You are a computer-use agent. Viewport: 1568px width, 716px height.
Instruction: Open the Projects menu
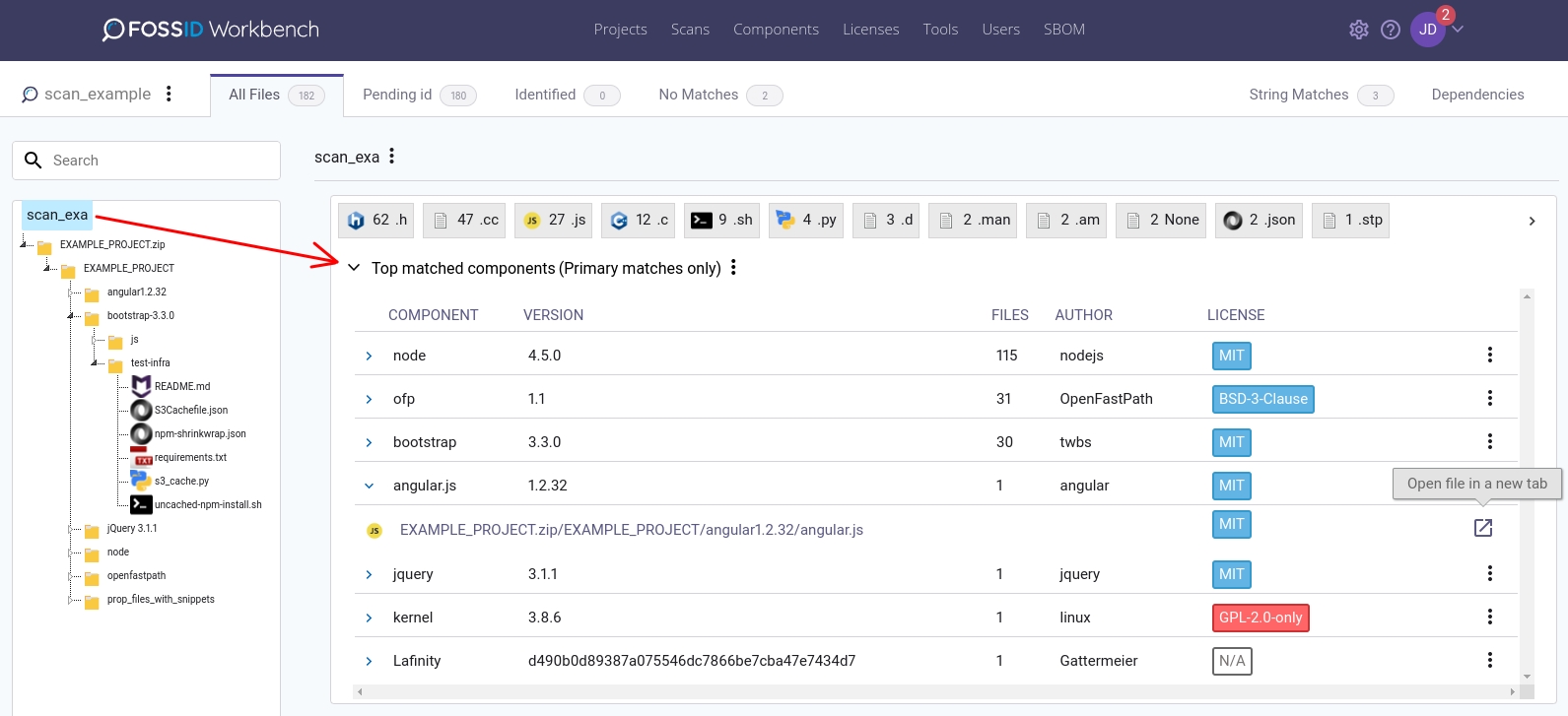(620, 30)
